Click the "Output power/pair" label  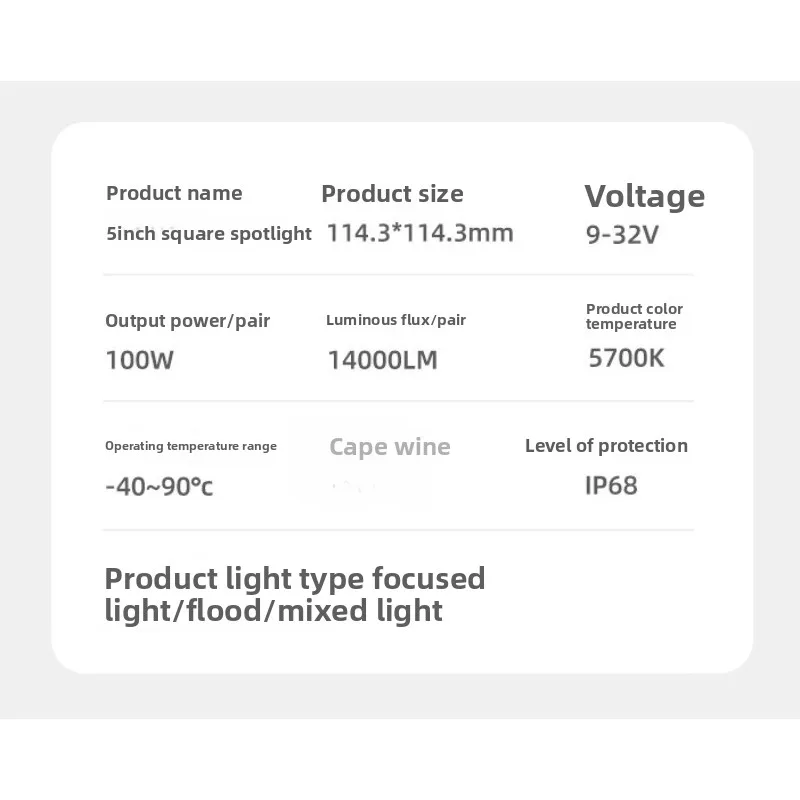coord(187,321)
